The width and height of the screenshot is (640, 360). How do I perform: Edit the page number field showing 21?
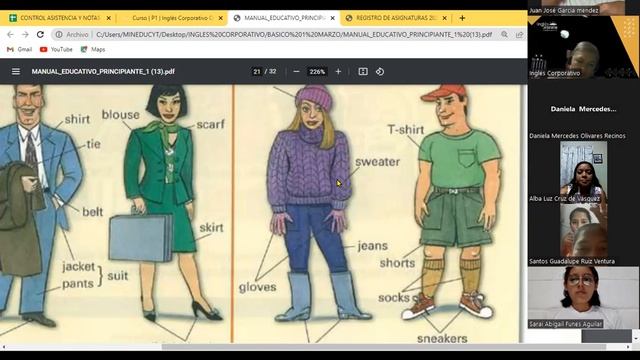257,71
